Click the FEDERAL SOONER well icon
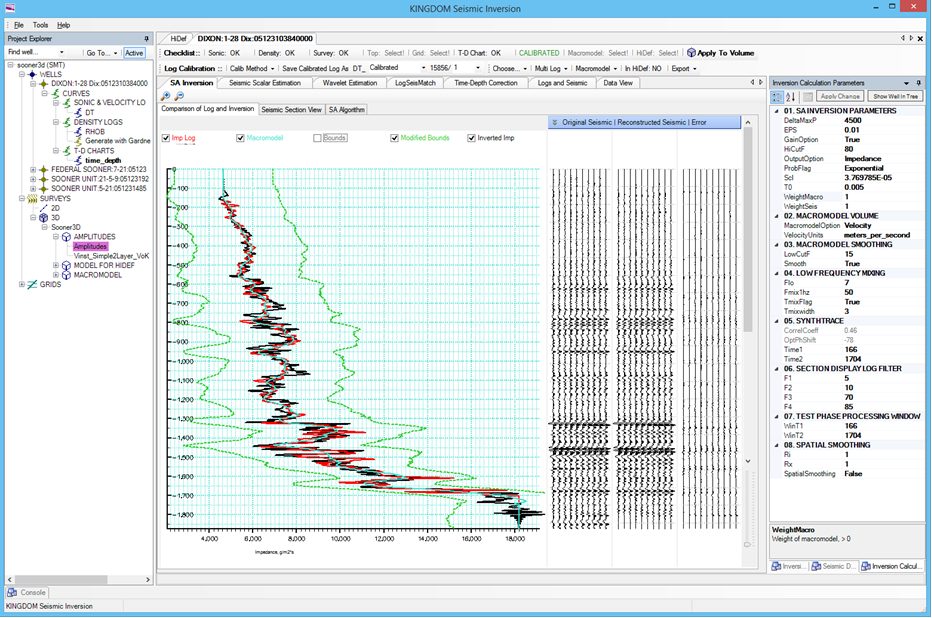Image resolution: width=932 pixels, height=618 pixels. coord(43,169)
